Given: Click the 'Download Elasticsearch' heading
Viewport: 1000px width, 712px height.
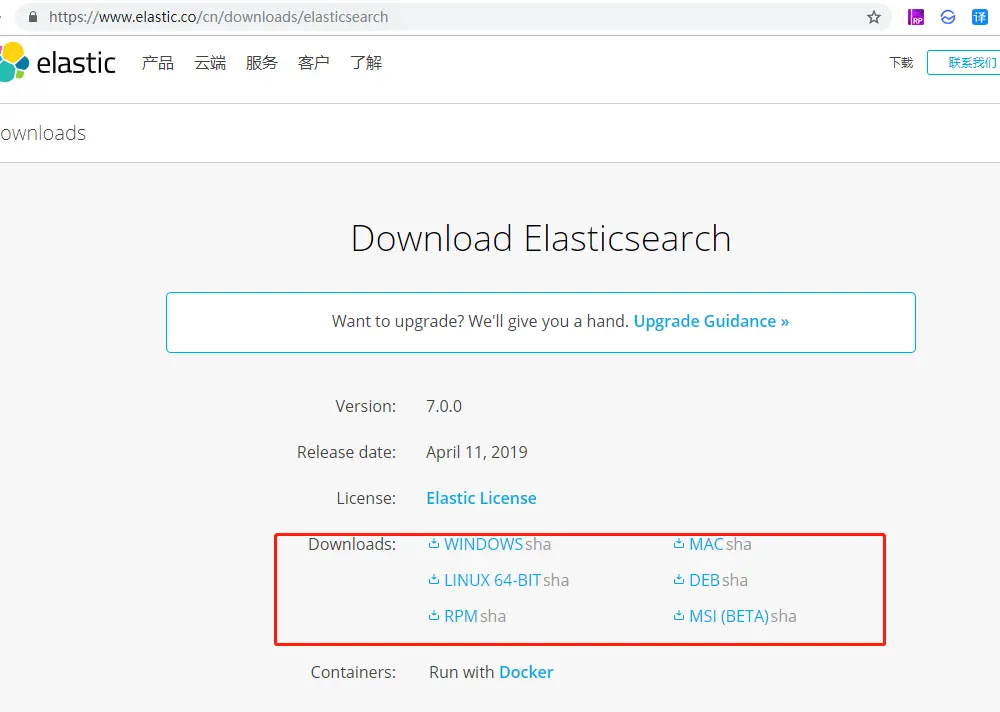Looking at the screenshot, I should click(x=541, y=239).
